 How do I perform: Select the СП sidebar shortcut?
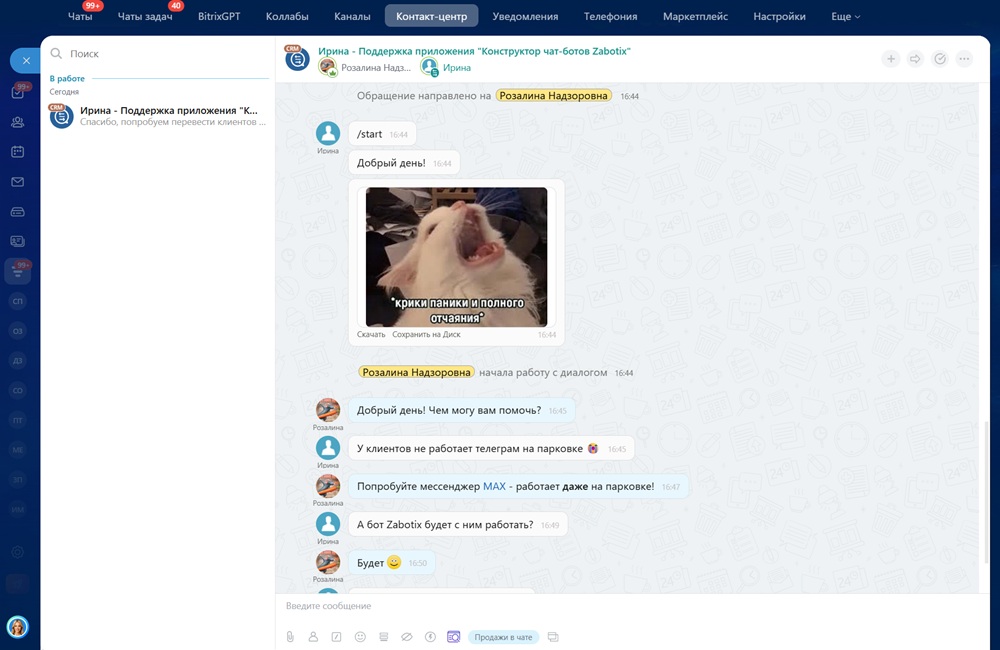[x=18, y=301]
